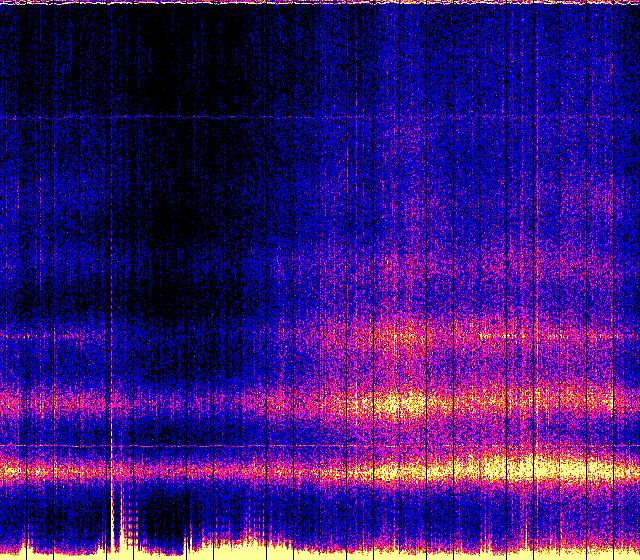Image resolution: width=640 pixels, height=560 pixels.
Task: Click the bright white line along the top edge
Action: point(320,3)
